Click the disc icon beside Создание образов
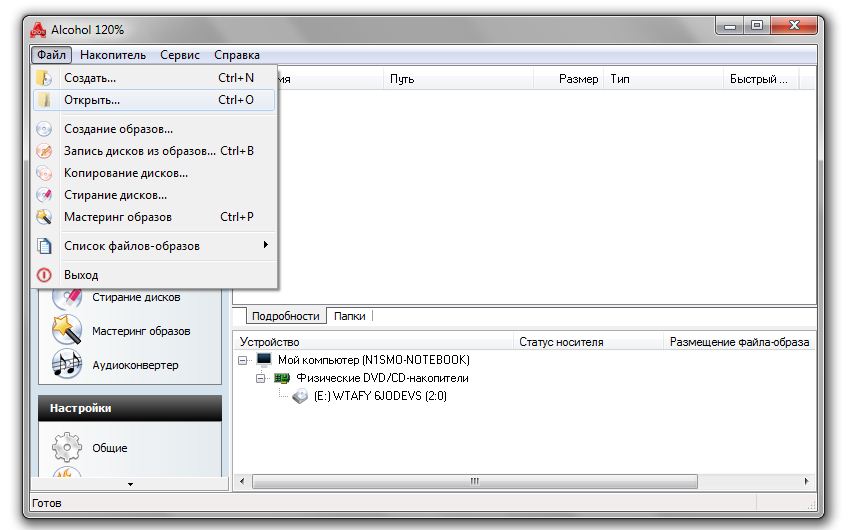This screenshot has width=849, height=530. point(44,129)
